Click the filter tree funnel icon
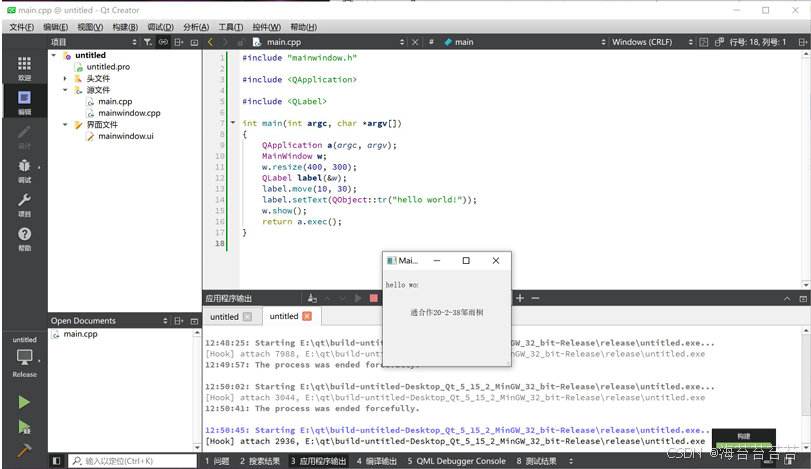This screenshot has height=469, width=811. tap(148, 42)
